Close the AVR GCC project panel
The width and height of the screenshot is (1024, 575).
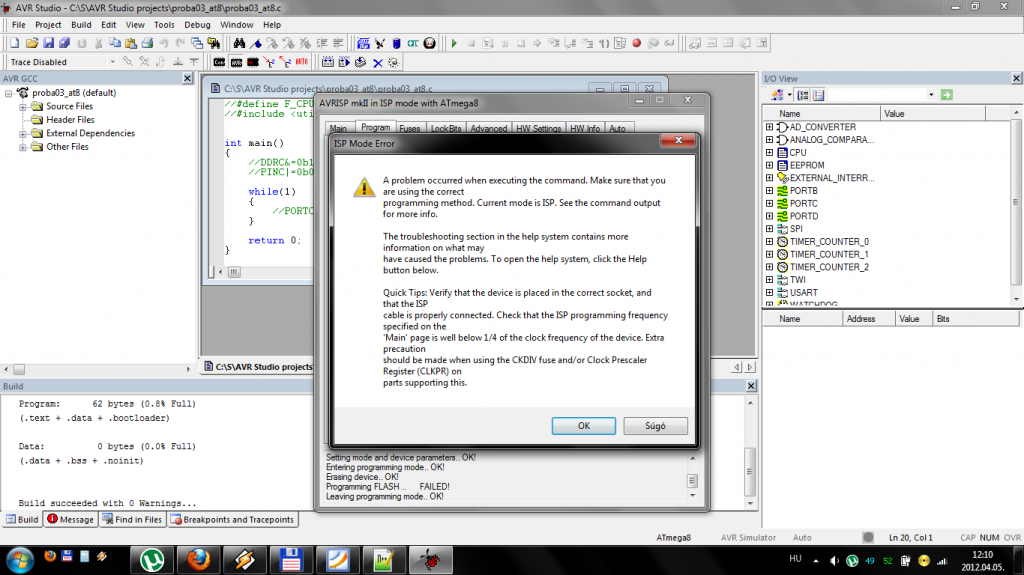(187, 78)
